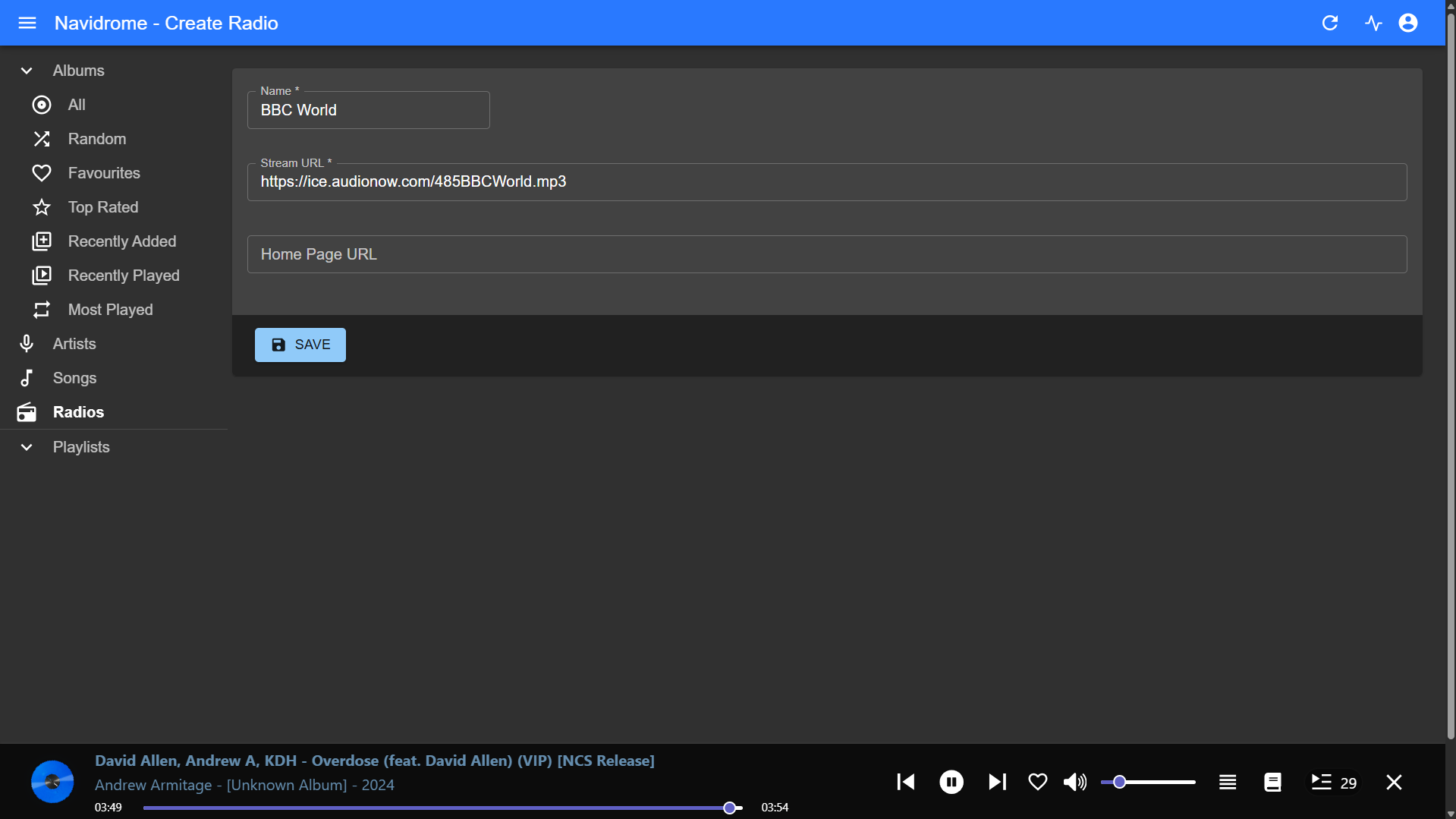Open the currently playing song title link

click(x=374, y=761)
